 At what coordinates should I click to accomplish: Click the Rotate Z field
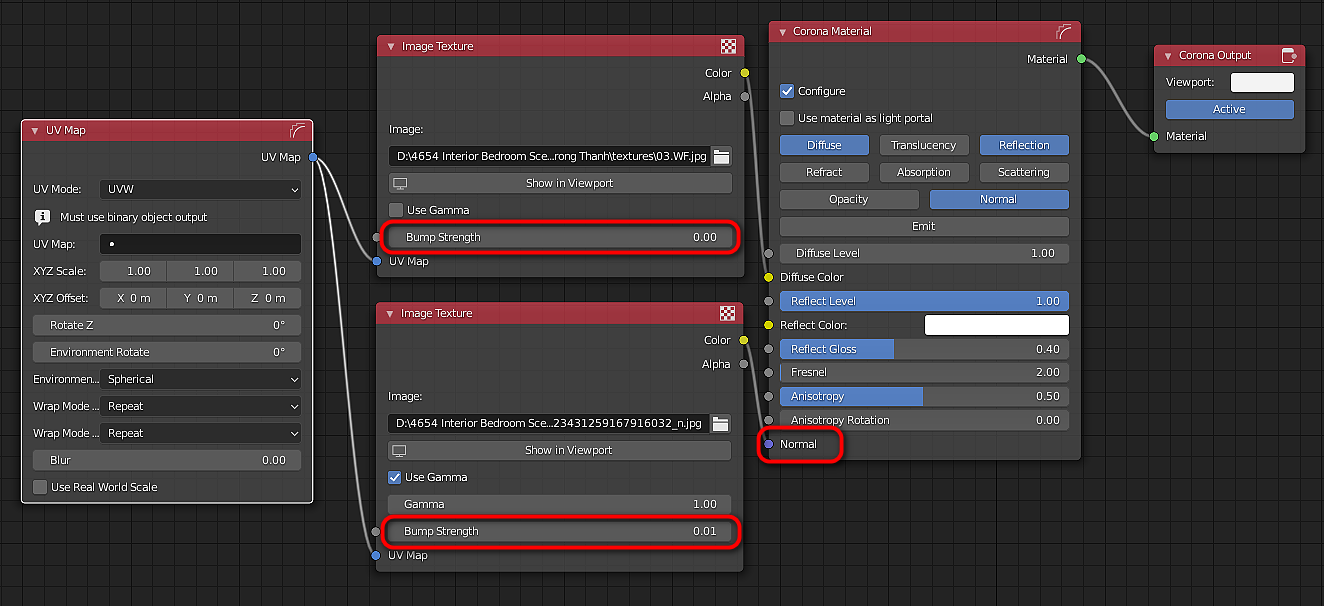pyautogui.click(x=167, y=325)
